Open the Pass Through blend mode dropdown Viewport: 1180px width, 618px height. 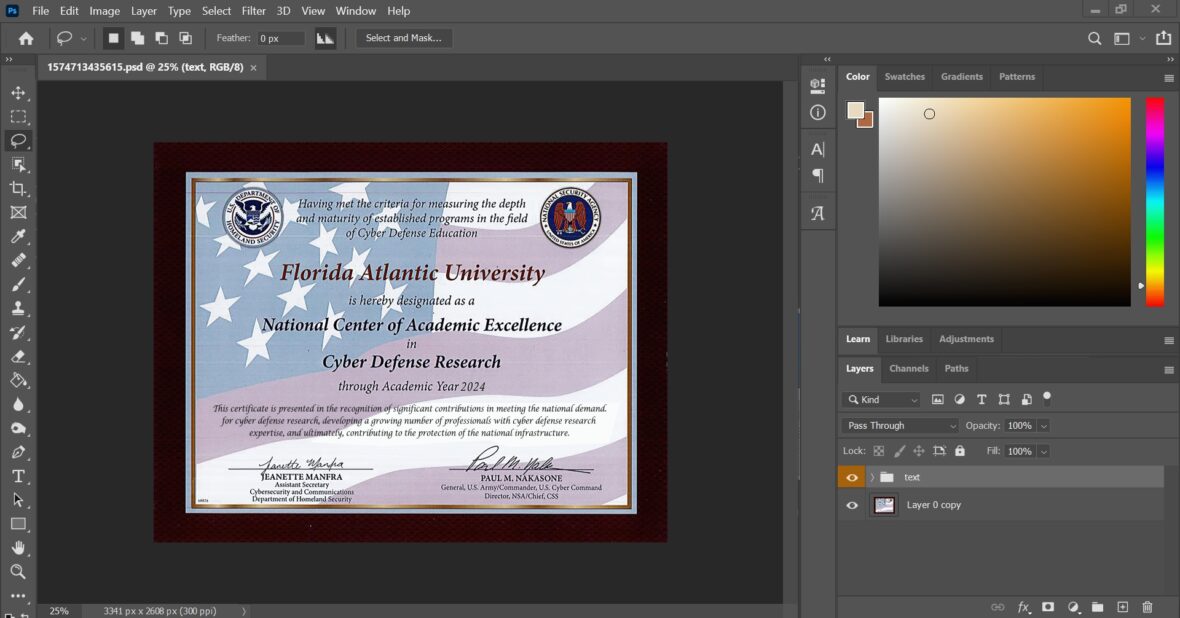coord(897,425)
